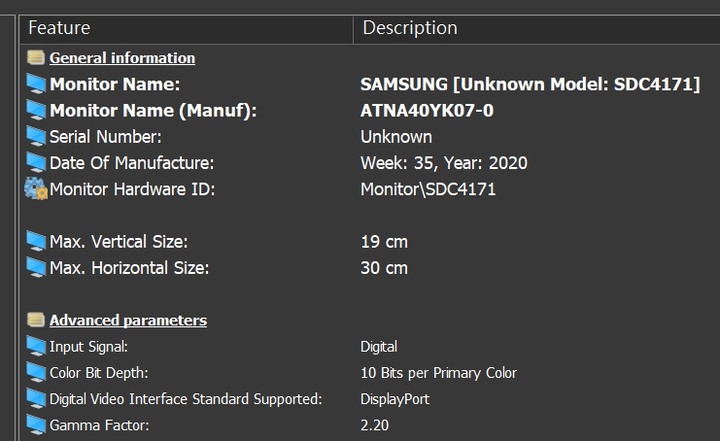
Task: Click the Color Bit Depth row icon
Action: coord(36,373)
